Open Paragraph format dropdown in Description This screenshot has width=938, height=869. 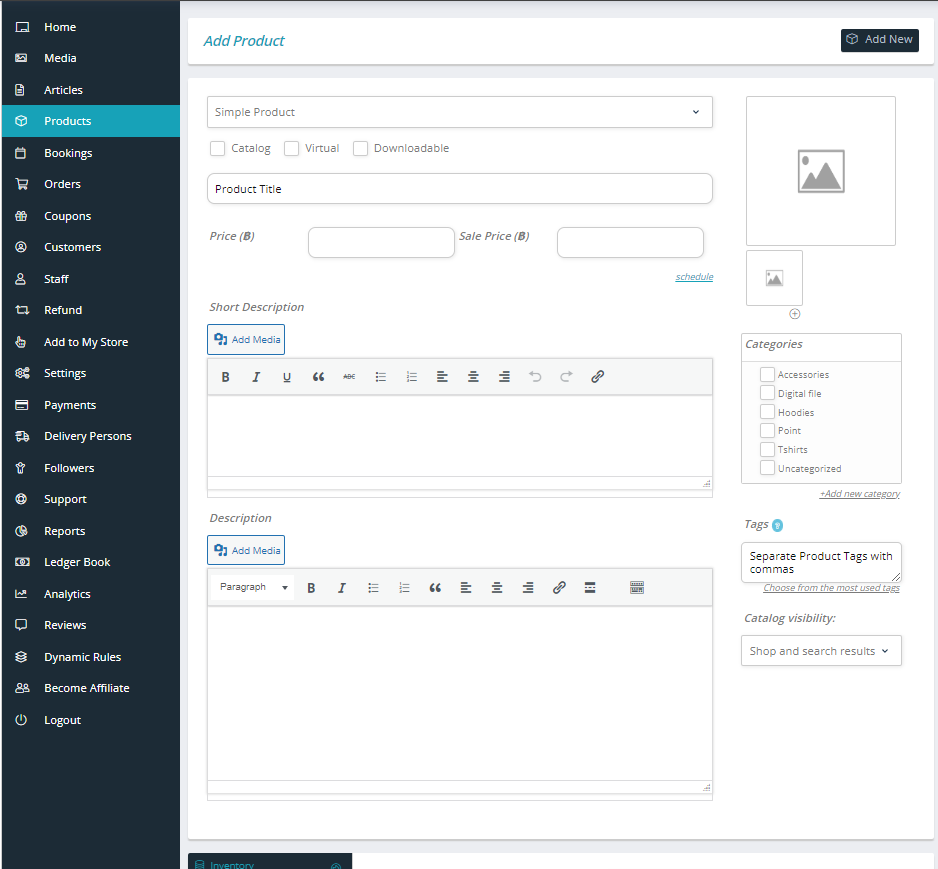(x=254, y=588)
